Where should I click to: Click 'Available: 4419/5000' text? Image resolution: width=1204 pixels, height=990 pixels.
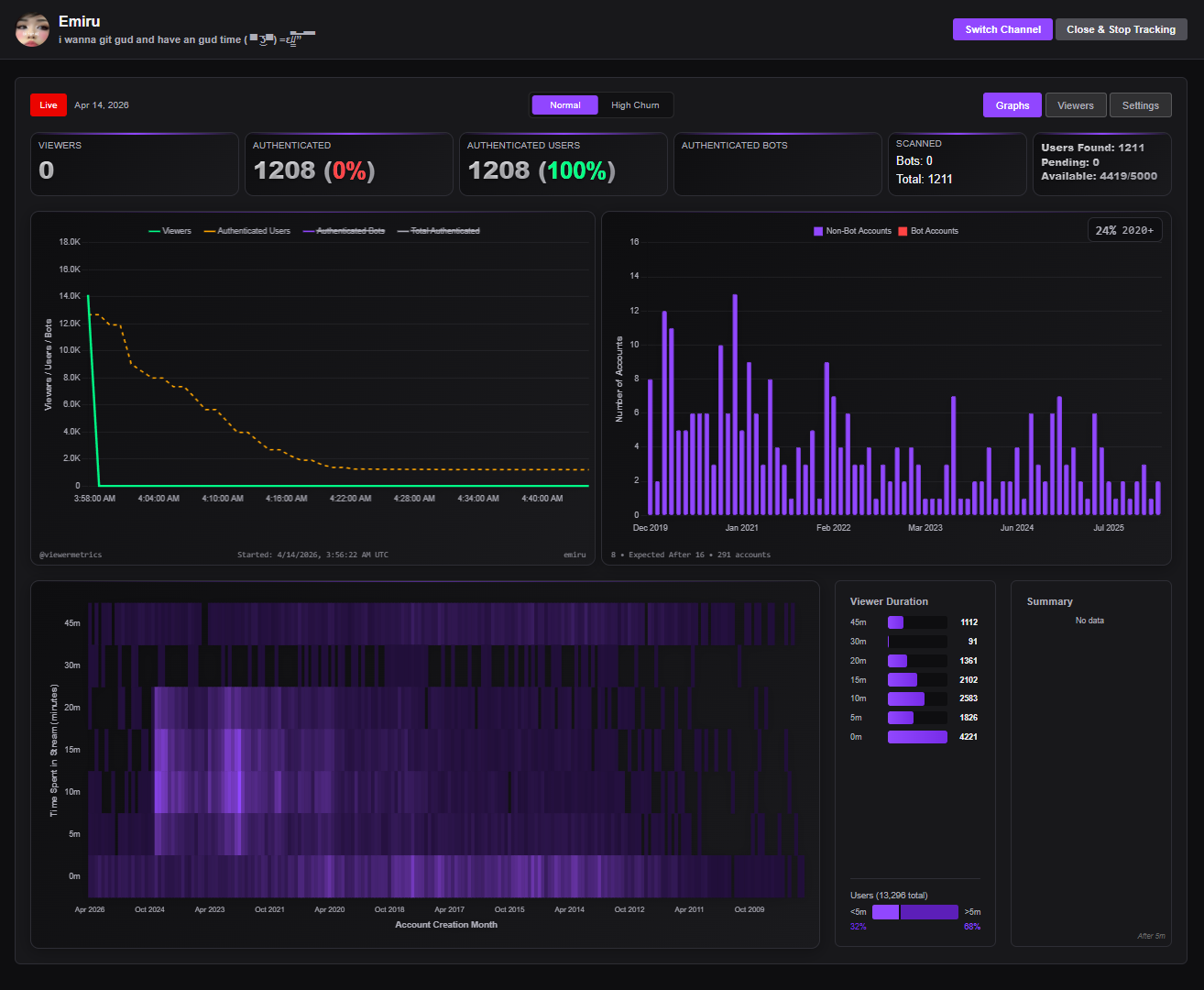(x=1099, y=176)
